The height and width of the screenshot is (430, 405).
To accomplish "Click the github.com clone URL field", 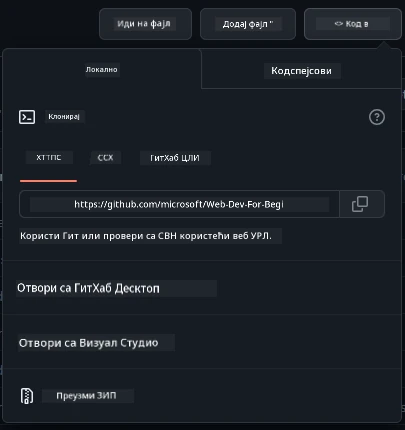I will (x=179, y=204).
